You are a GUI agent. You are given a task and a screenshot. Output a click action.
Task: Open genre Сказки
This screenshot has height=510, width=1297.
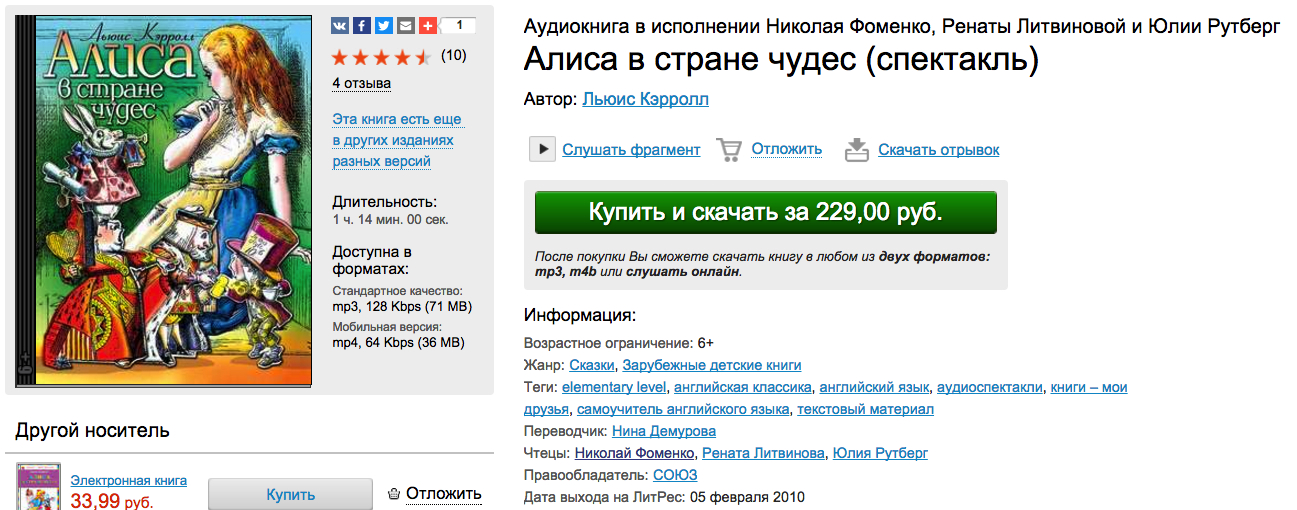tap(592, 365)
